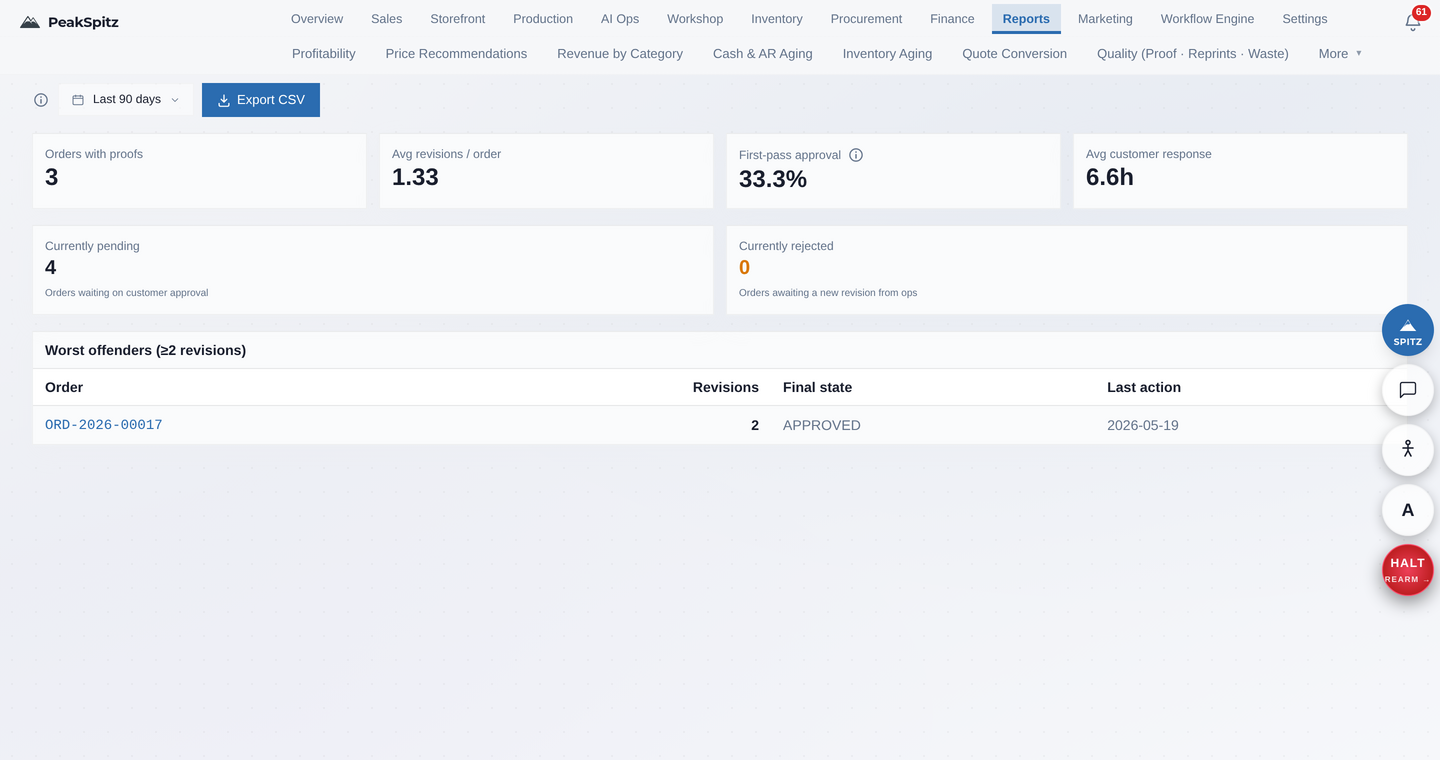This screenshot has height=760, width=1440.
Task: Open the AI Ops tab
Action: (x=620, y=19)
